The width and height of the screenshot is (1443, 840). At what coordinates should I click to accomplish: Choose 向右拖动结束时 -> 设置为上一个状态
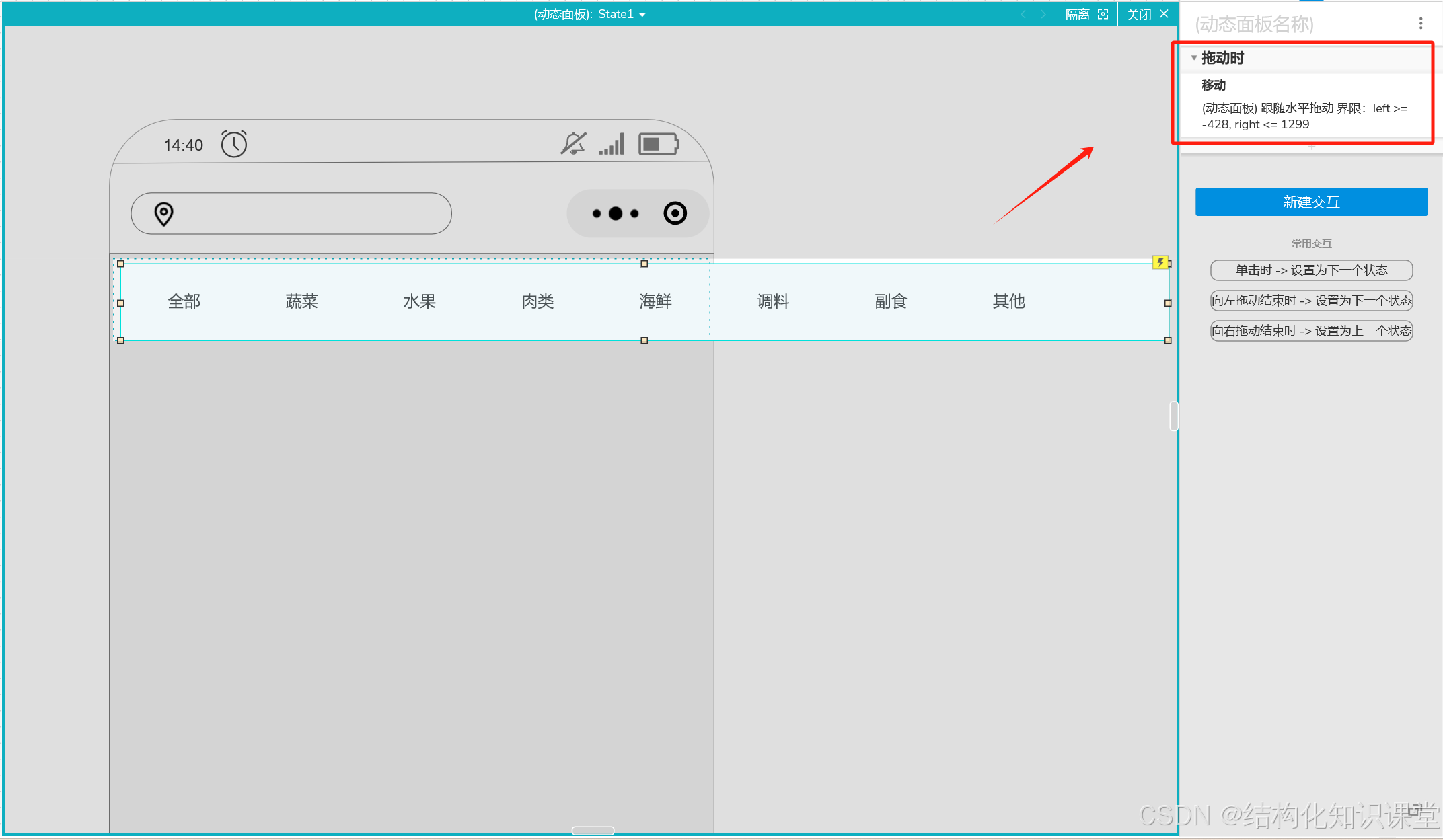point(1311,331)
